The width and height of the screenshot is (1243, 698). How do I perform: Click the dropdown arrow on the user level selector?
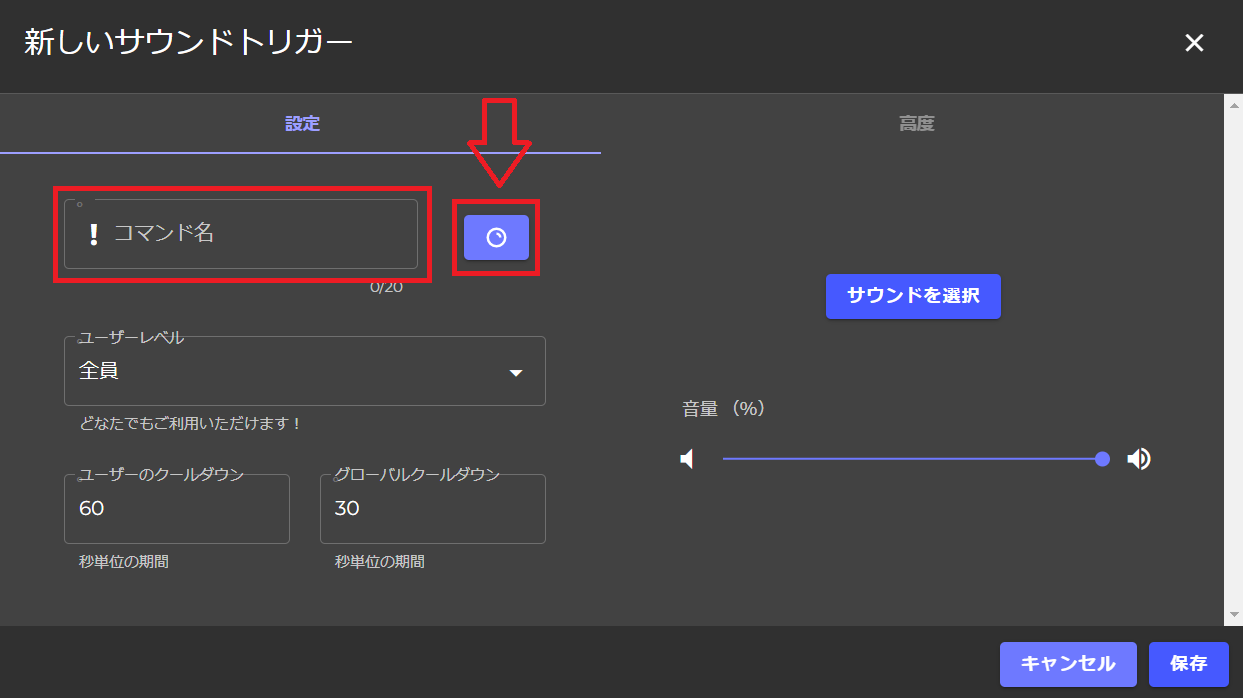[x=516, y=371]
